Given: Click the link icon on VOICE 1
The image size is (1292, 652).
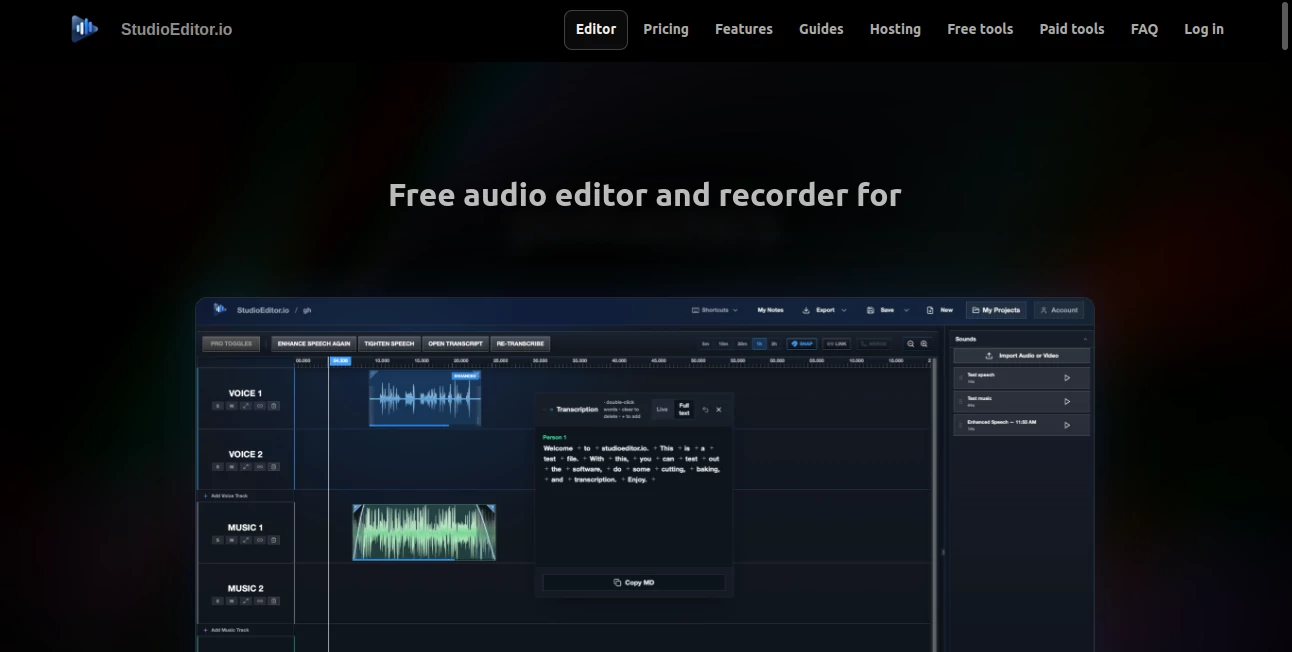Looking at the screenshot, I should [260, 406].
